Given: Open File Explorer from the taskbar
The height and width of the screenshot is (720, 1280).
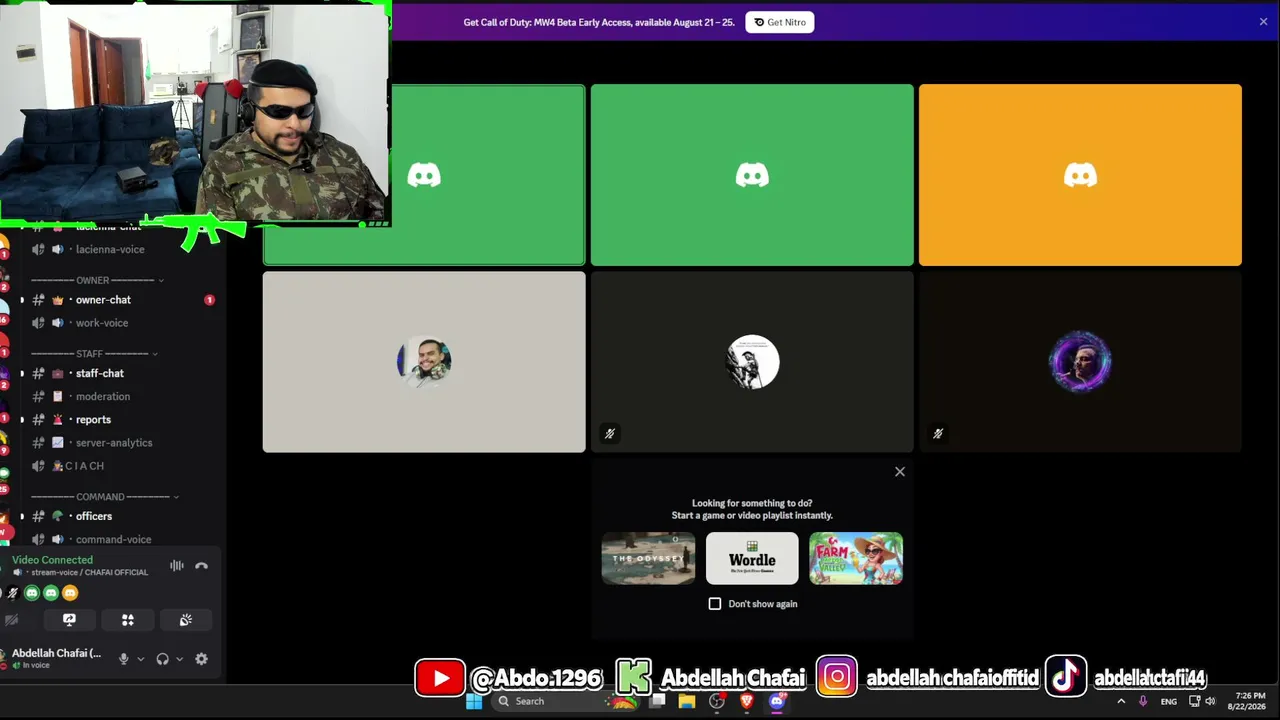Looking at the screenshot, I should [687, 701].
